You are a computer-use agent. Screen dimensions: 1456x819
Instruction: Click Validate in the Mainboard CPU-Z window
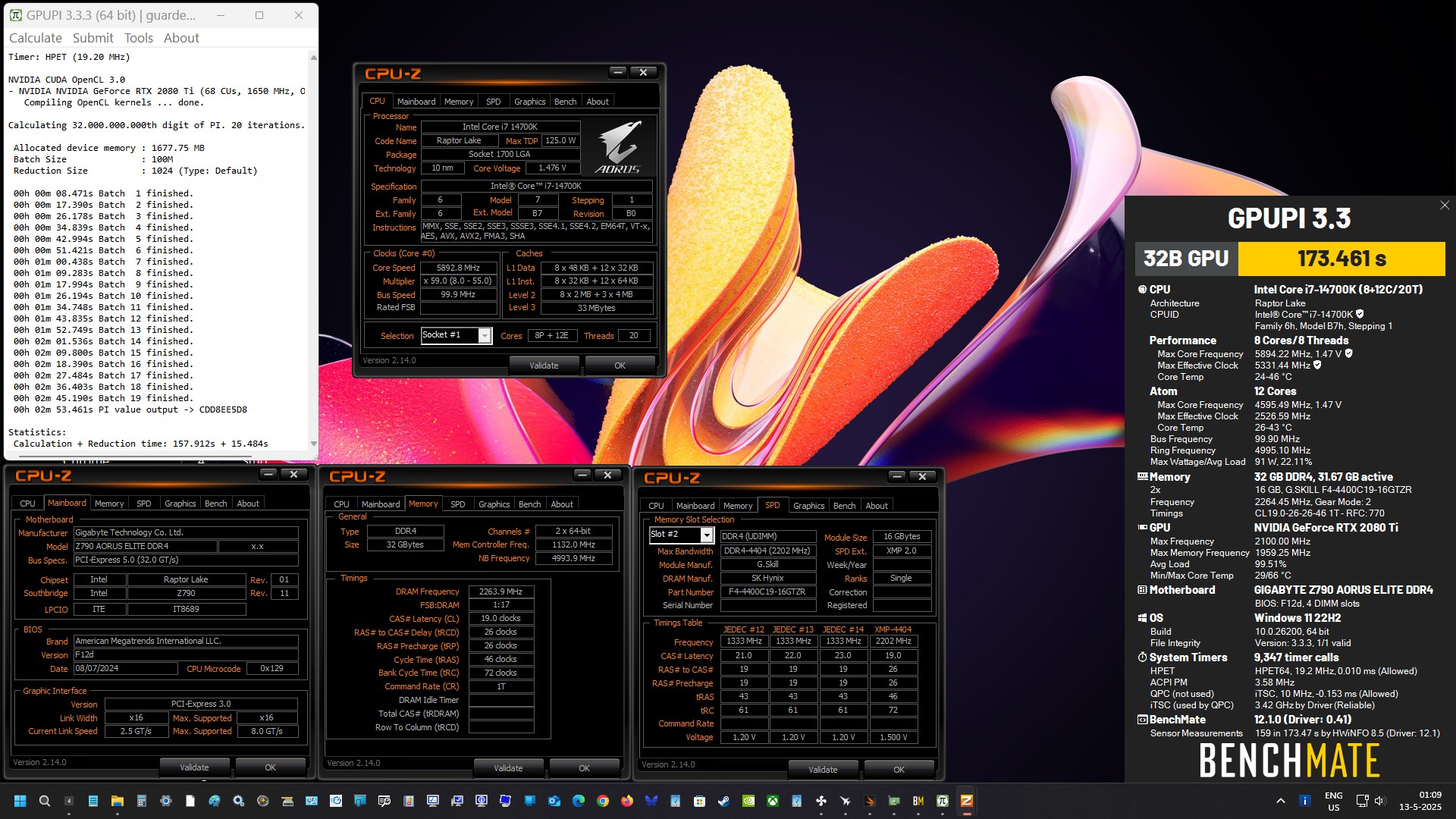(x=194, y=767)
